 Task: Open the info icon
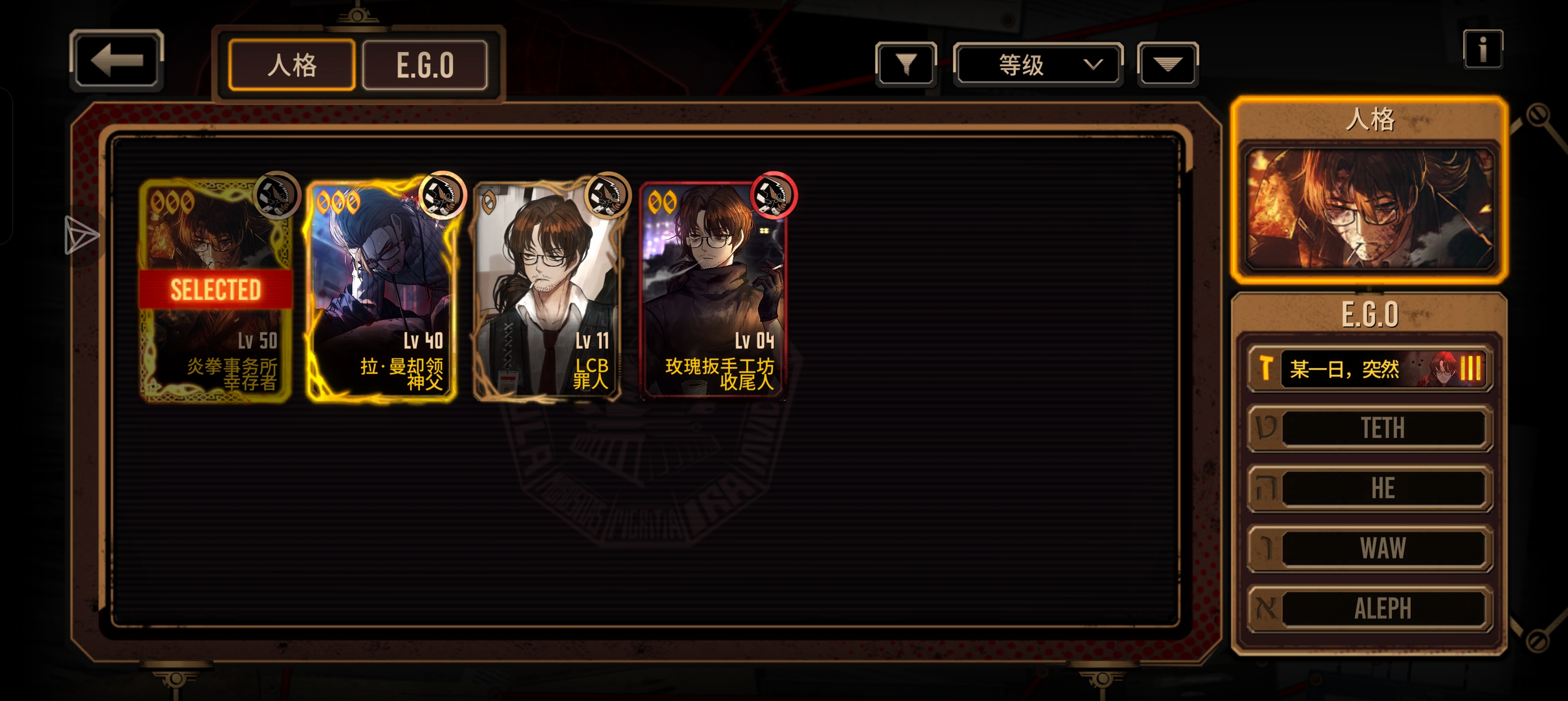[1483, 49]
